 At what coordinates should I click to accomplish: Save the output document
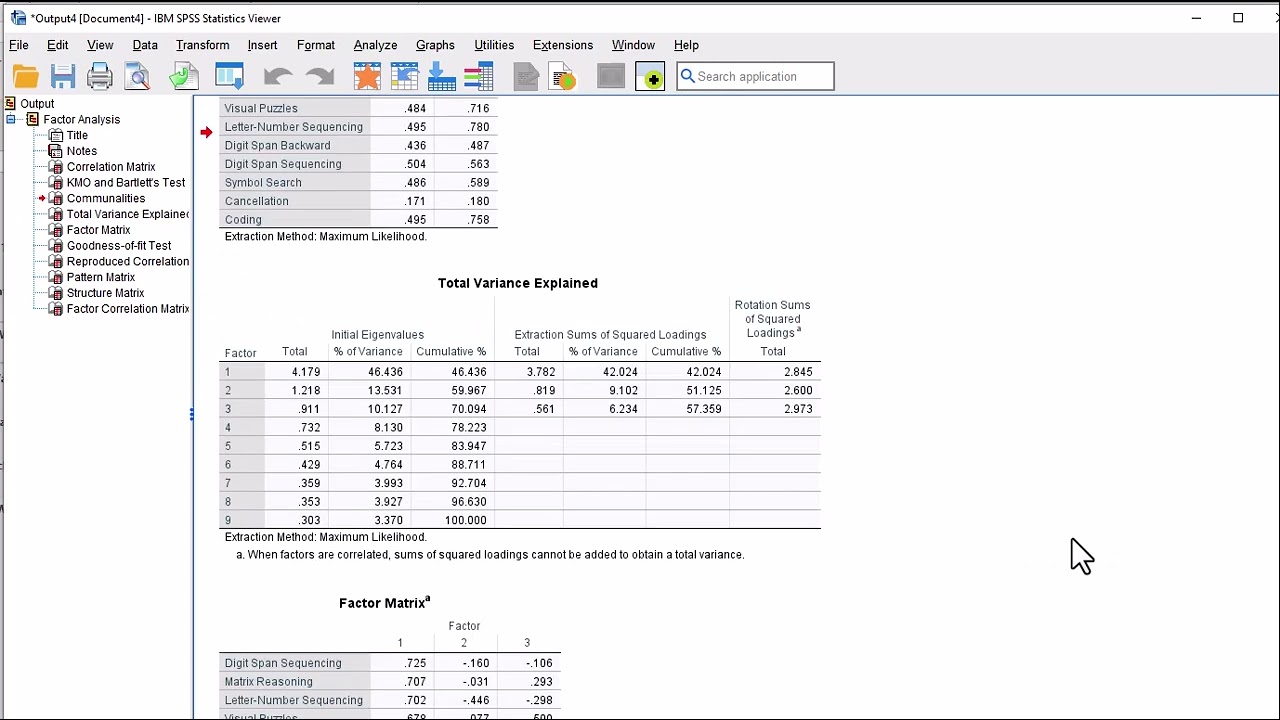click(63, 76)
